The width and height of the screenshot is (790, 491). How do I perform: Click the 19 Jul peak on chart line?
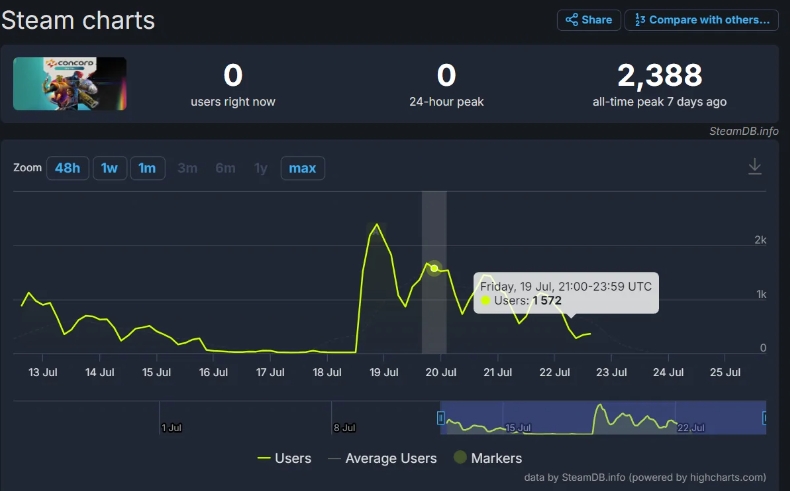point(376,225)
